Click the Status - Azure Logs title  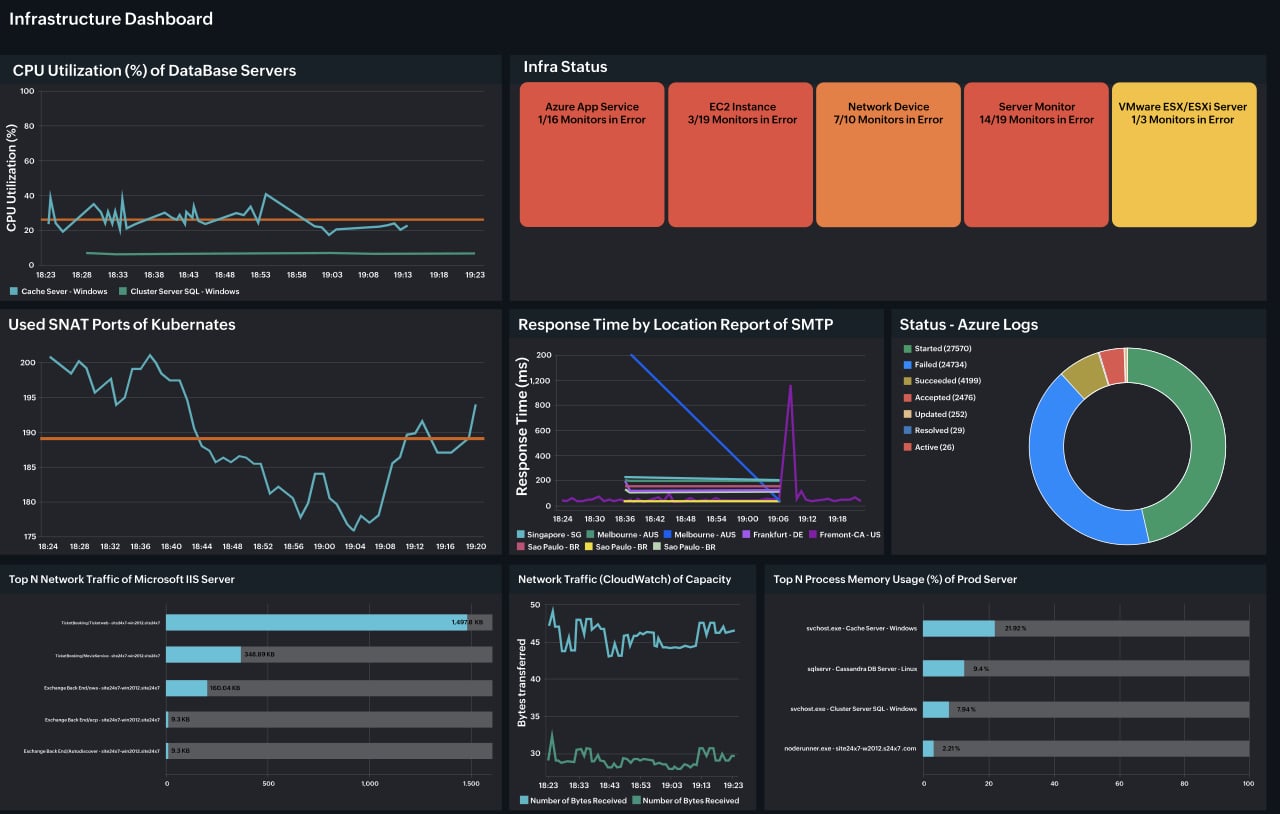pyautogui.click(x=968, y=324)
